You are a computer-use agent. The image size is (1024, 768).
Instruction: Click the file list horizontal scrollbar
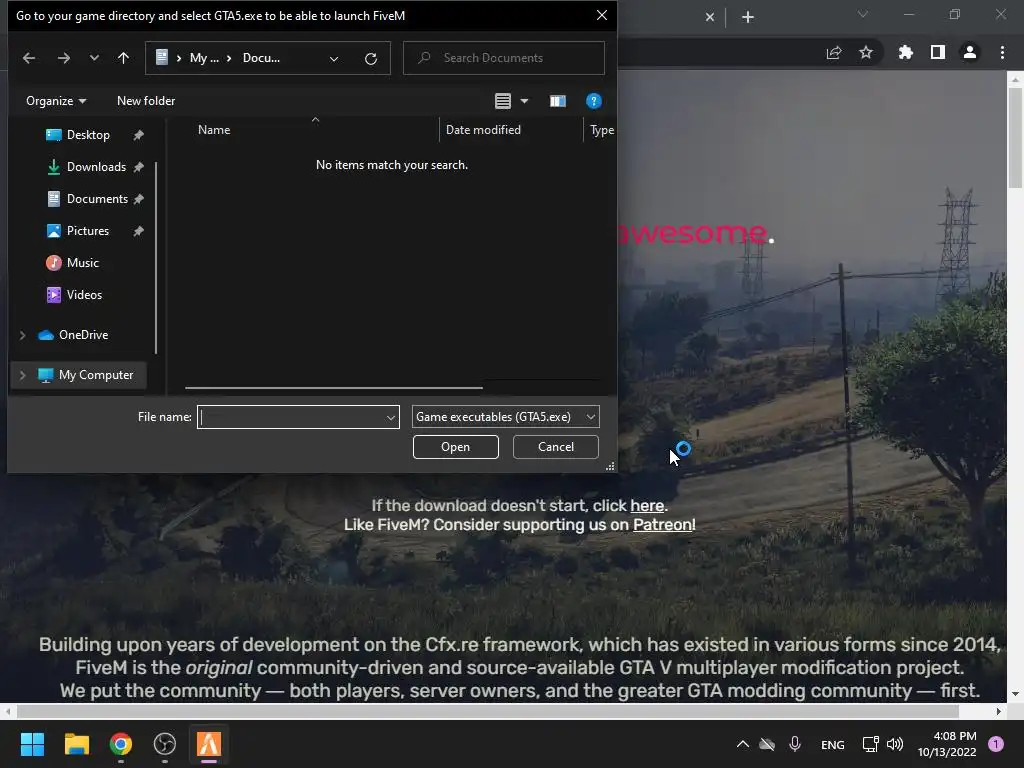coord(334,388)
